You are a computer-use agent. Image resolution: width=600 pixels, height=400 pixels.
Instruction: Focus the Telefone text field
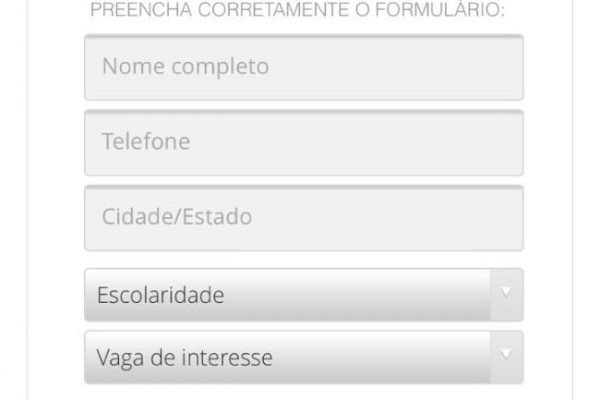(x=303, y=142)
